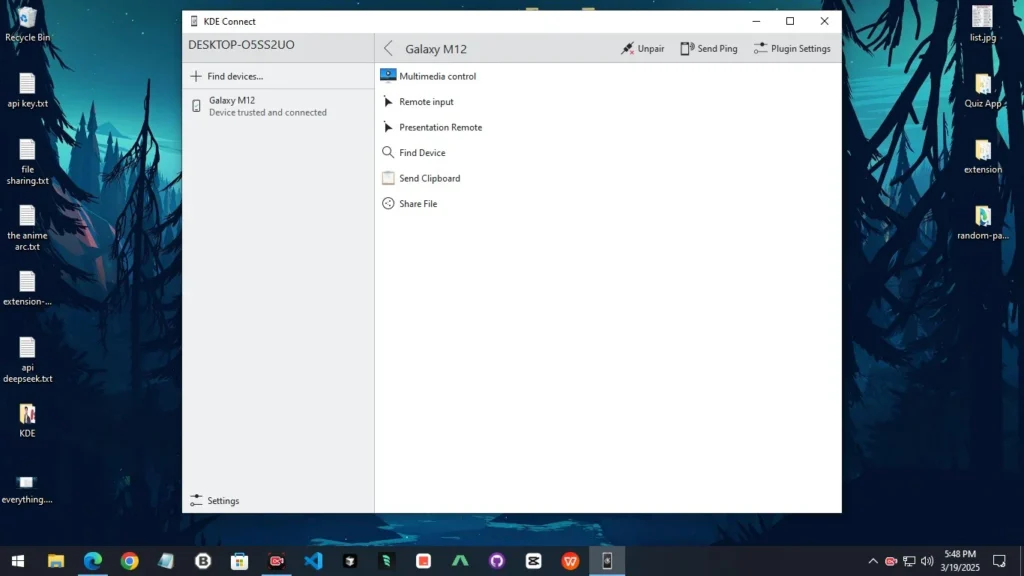This screenshot has height=576, width=1024.
Task: Send a ping to the Galaxy M12
Action: point(709,48)
